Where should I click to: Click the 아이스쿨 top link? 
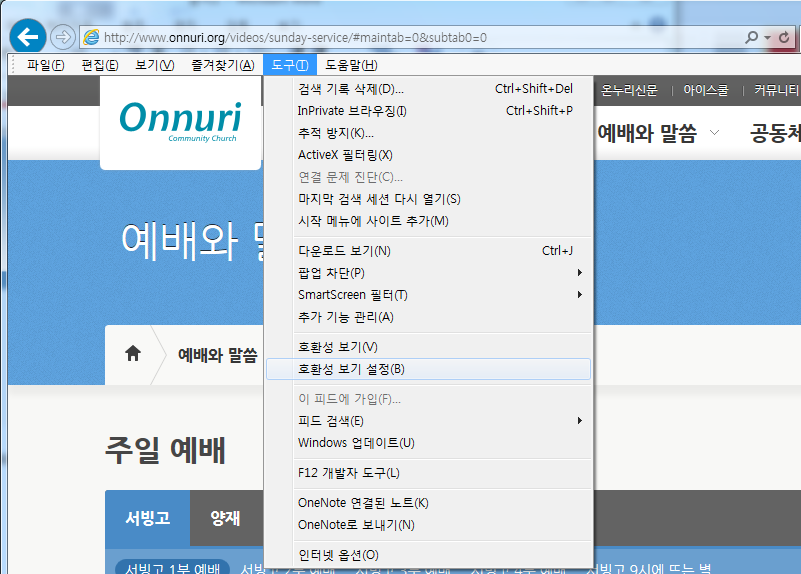point(705,90)
